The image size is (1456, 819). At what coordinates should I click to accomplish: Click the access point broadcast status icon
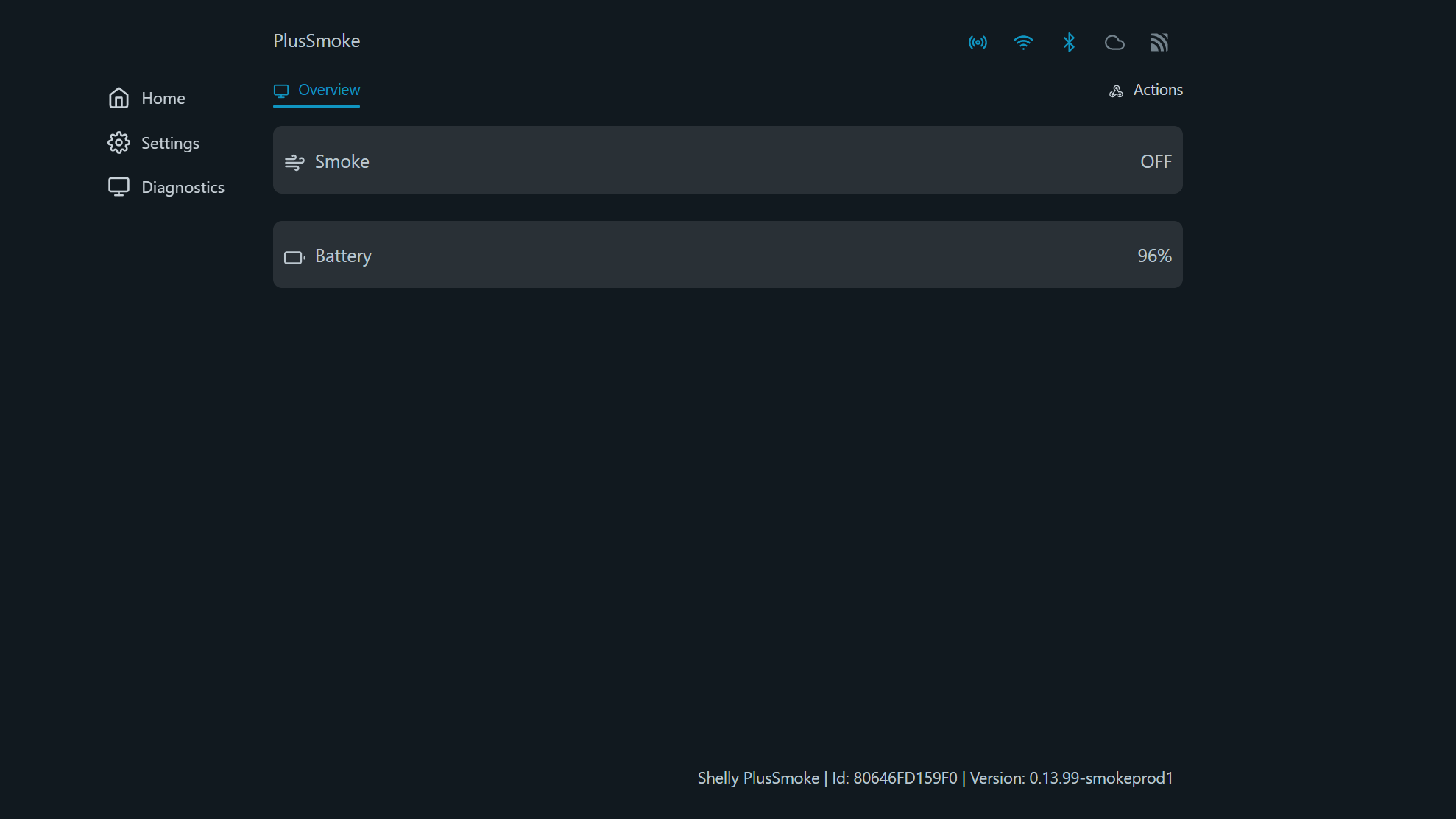978,42
